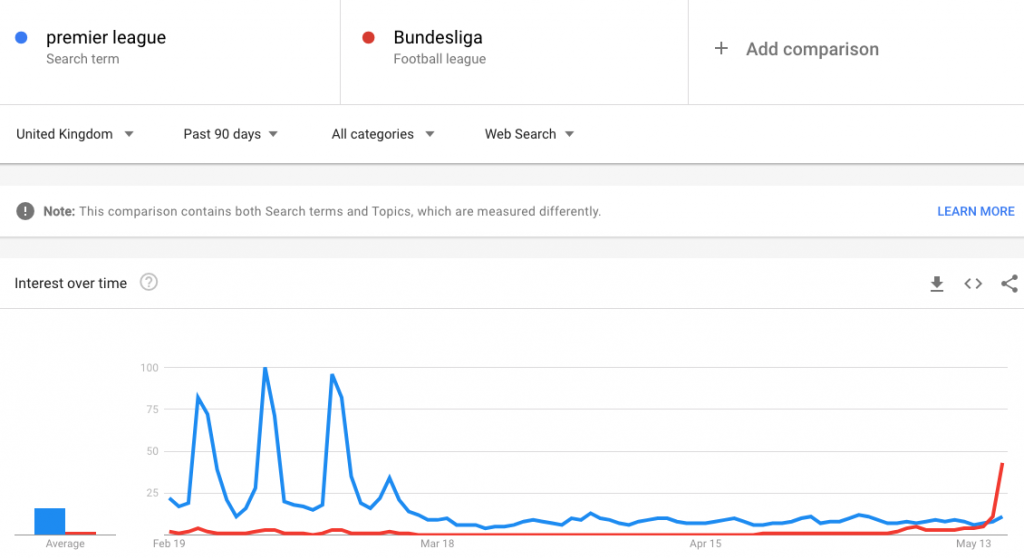Open the All categories dropdown

point(383,134)
